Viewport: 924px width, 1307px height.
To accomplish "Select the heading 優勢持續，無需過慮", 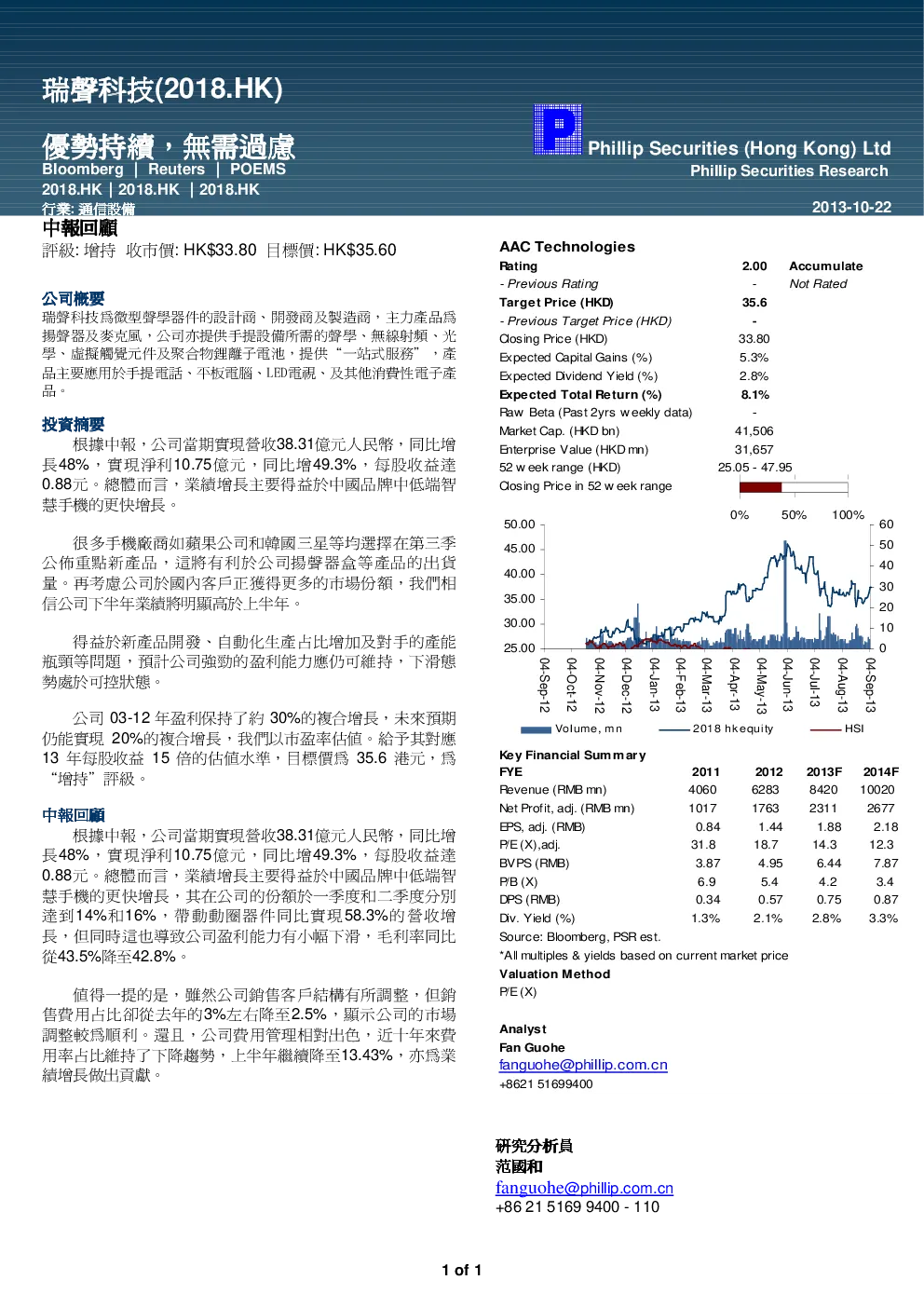I will point(169,146).
